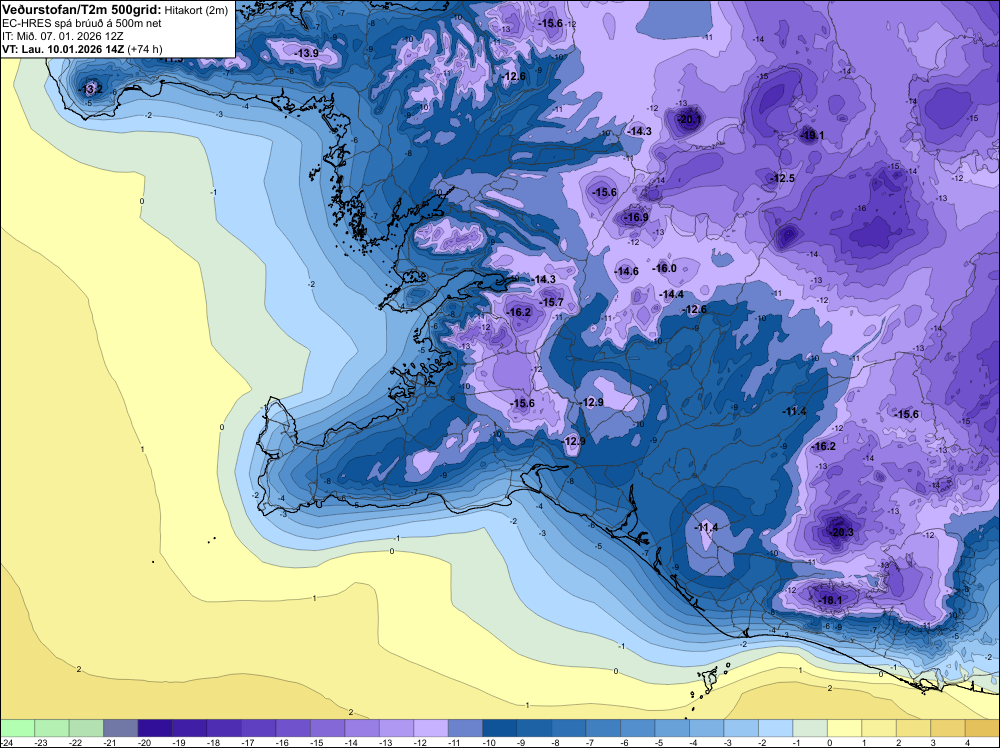Click the -16.9 temperature label

pos(636,217)
